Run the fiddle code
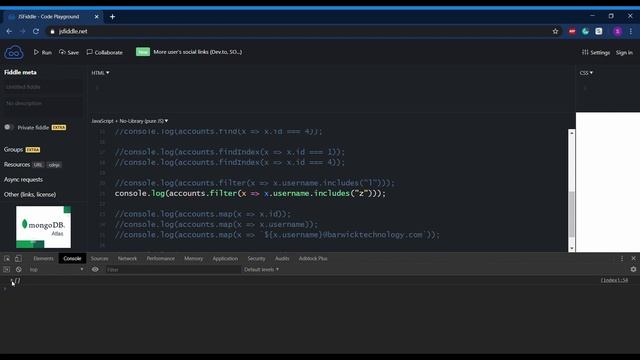Screen dimensions: 640x360 (x=43, y=52)
